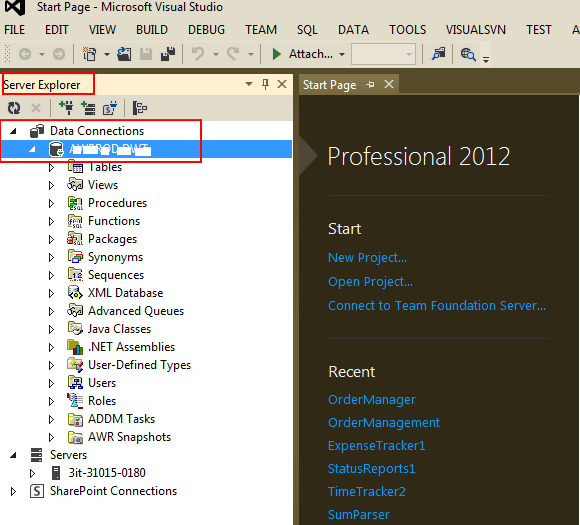Click the green Attach play button
Image resolution: width=580 pixels, height=525 pixels.
[x=276, y=54]
